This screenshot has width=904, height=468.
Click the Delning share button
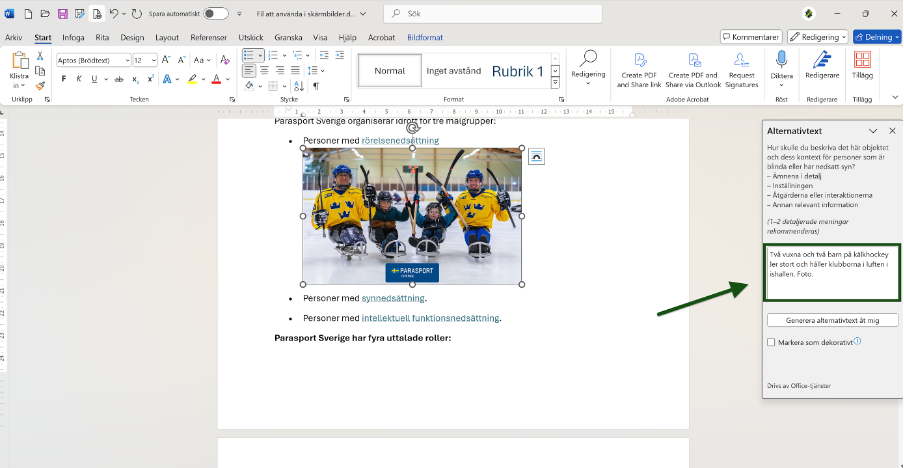876,37
